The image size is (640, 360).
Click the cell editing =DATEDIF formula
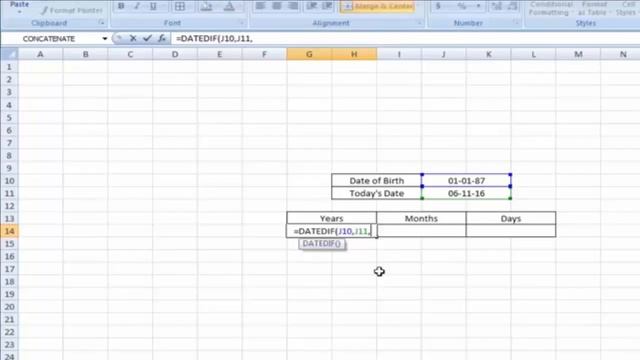coord(331,231)
